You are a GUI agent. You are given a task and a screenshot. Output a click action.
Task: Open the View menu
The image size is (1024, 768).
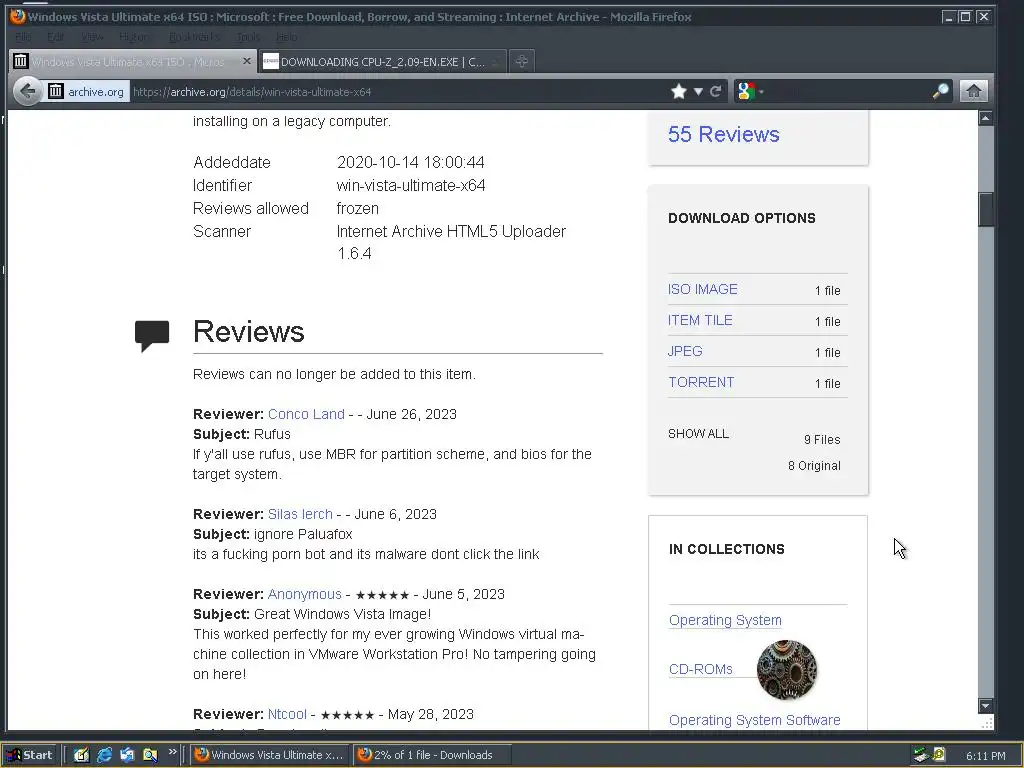92,37
